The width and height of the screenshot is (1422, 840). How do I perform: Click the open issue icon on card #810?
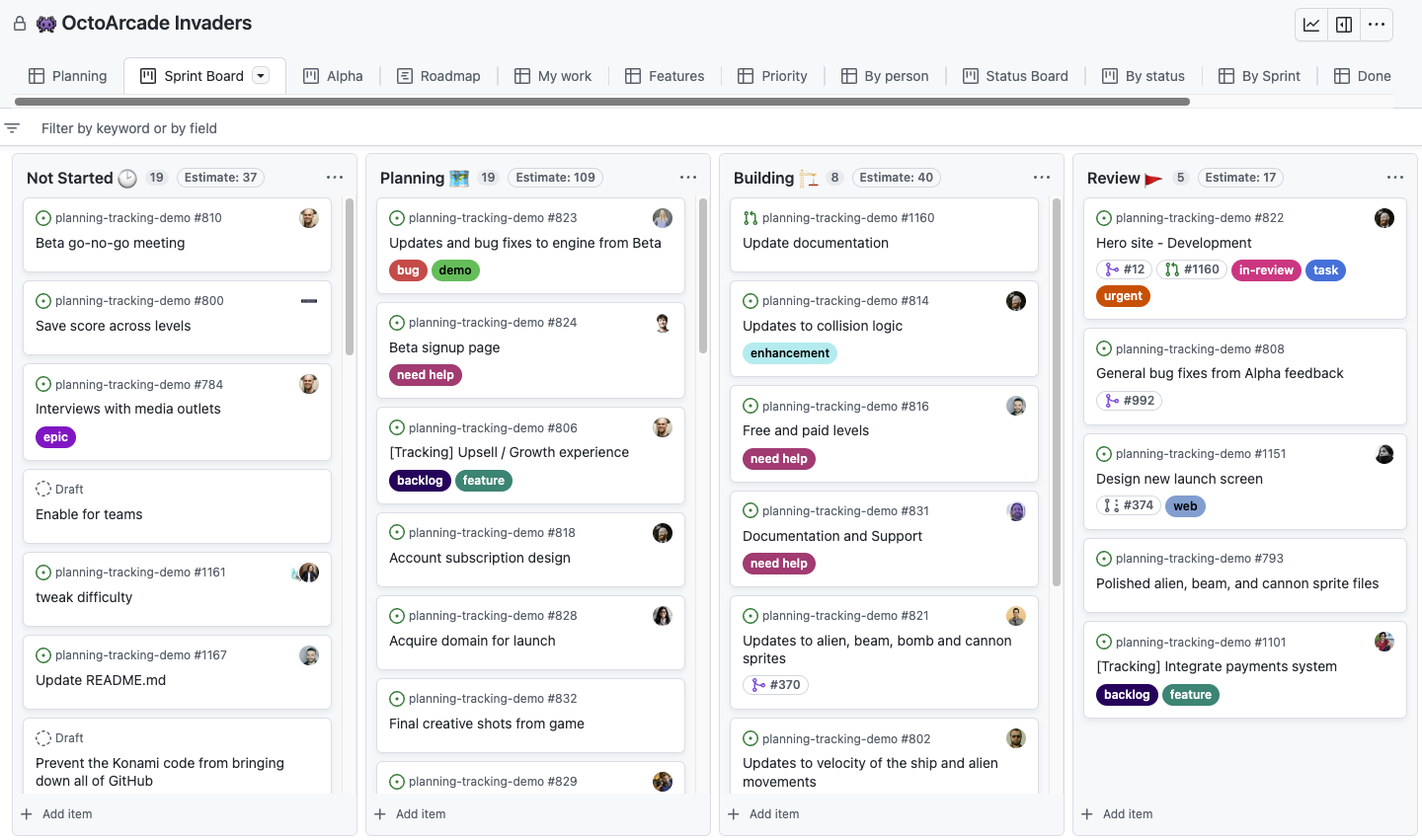(x=41, y=217)
